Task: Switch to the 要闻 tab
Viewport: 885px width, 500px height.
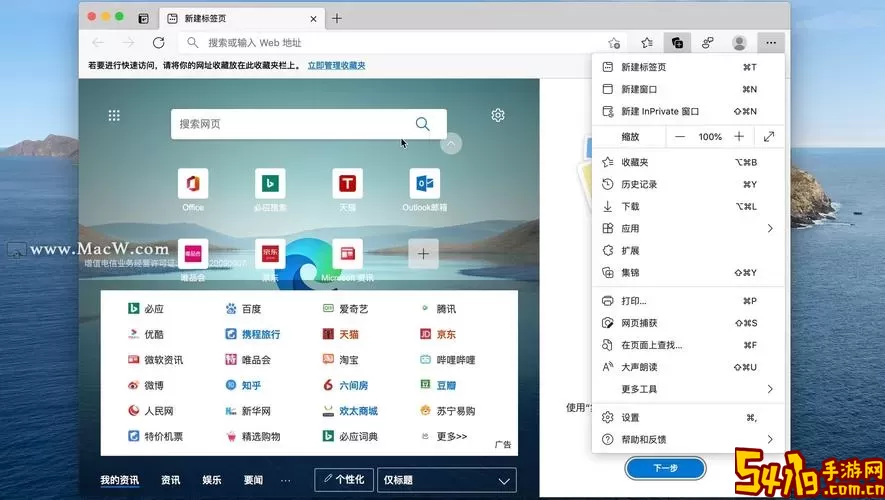Action: coord(253,480)
